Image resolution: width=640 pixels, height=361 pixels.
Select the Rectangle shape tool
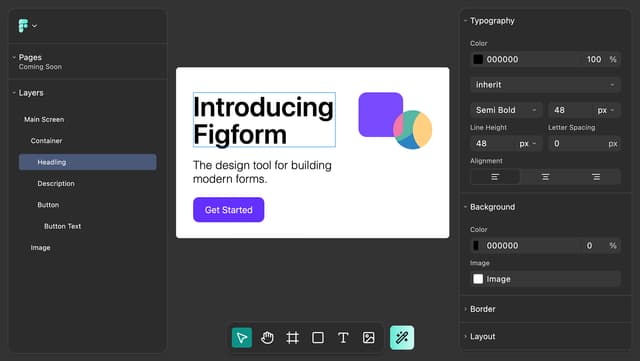tap(318, 338)
